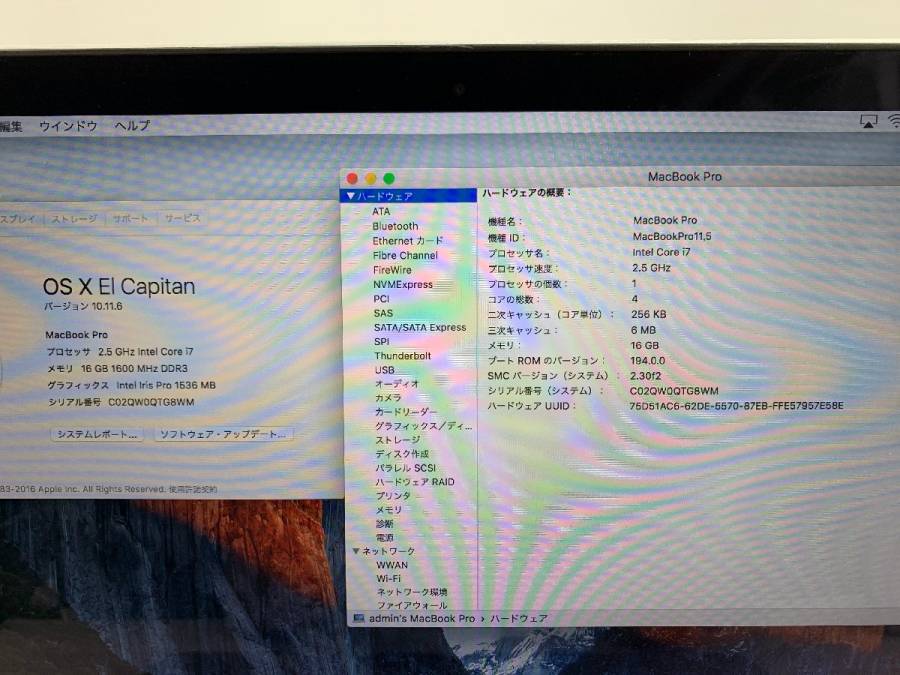Screen dimensions: 900x675
Task: Click 16 GB 1600 MHz DDR3 text
Action: pyautogui.click(x=134, y=368)
